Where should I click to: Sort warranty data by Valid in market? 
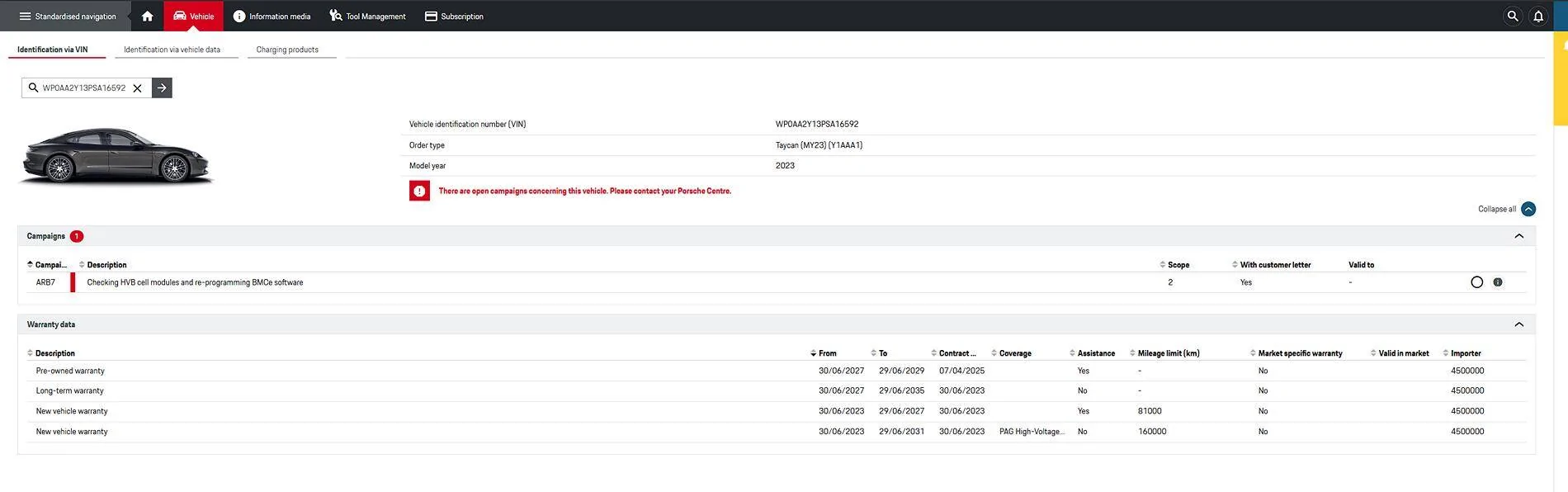point(1400,353)
